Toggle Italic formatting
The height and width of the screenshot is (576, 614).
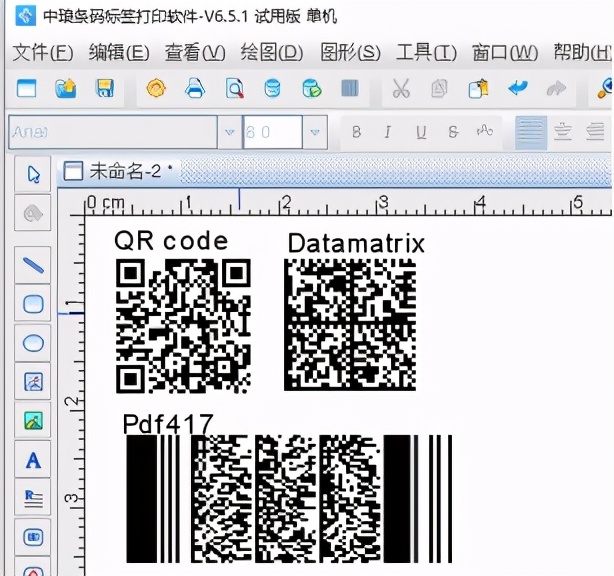(388, 132)
